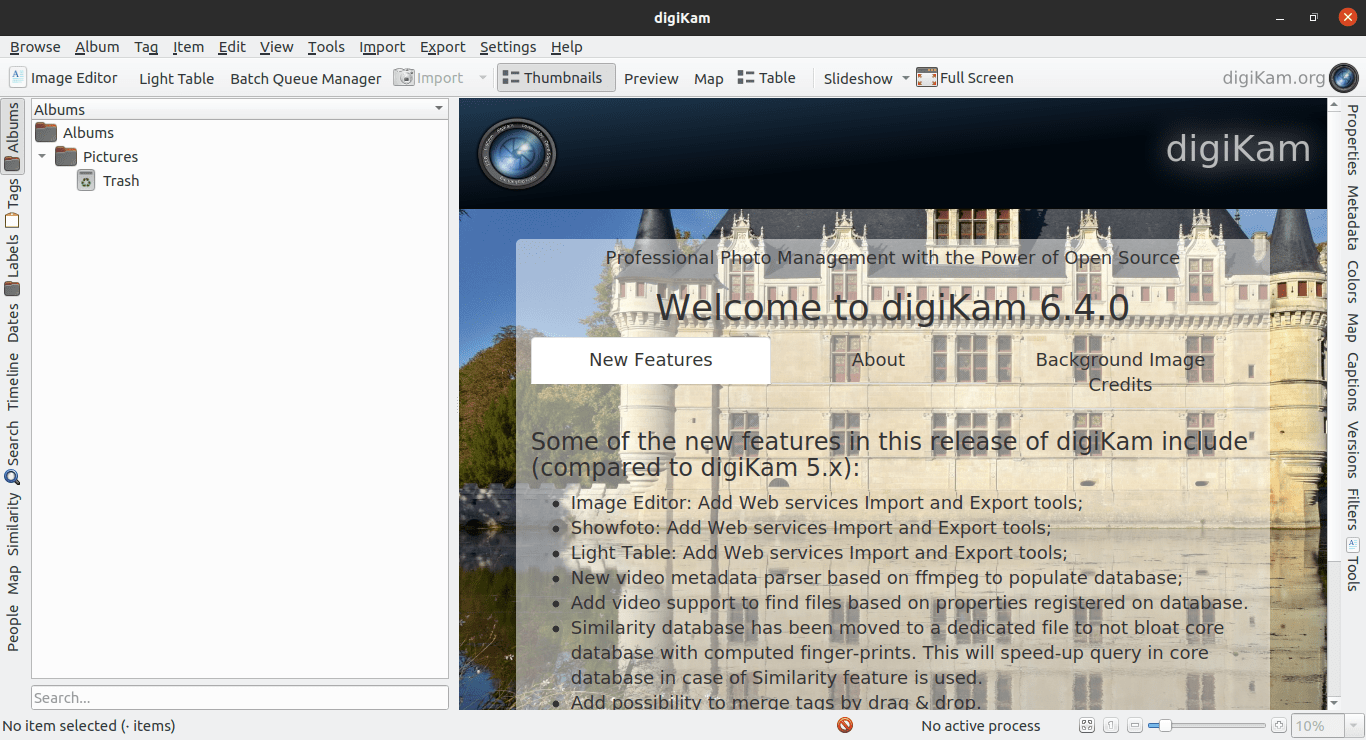The image size is (1366, 740).
Task: Open the Settings menu
Action: pyautogui.click(x=508, y=47)
